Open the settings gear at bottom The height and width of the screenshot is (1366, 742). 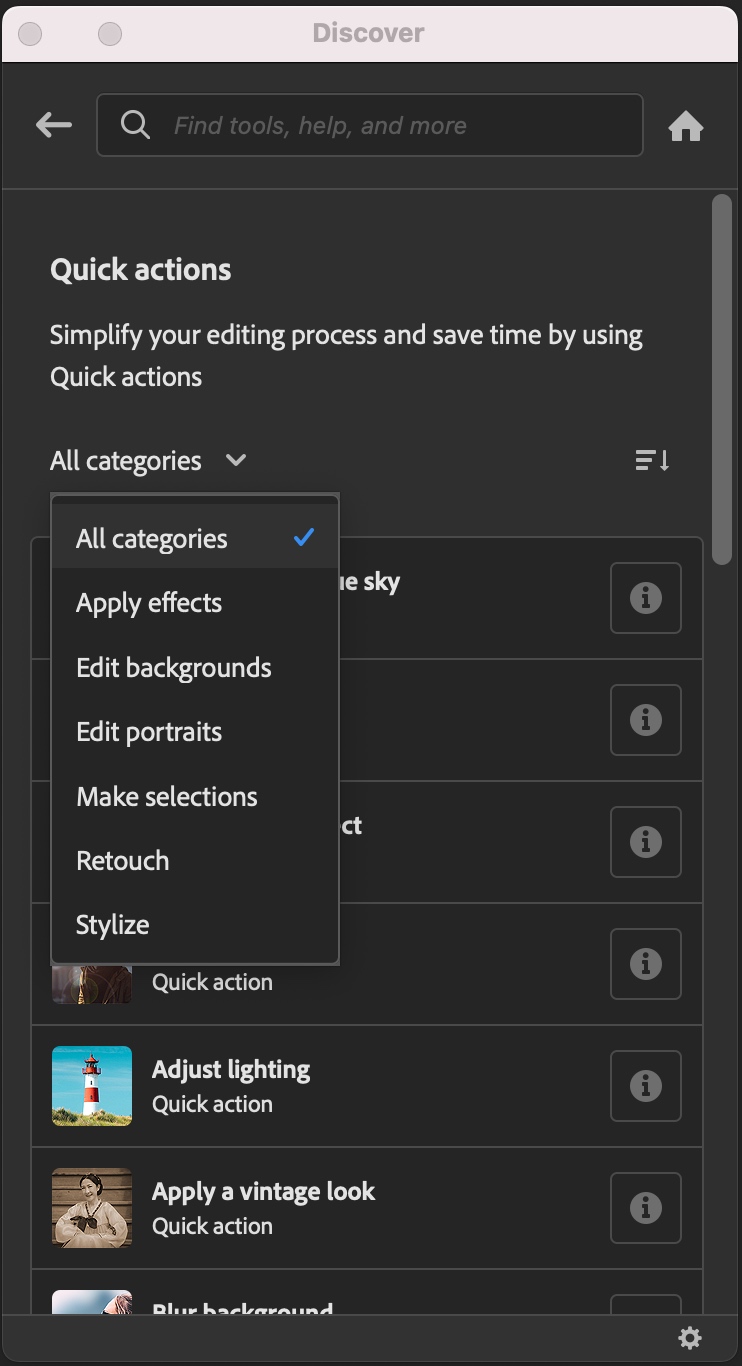[690, 1338]
